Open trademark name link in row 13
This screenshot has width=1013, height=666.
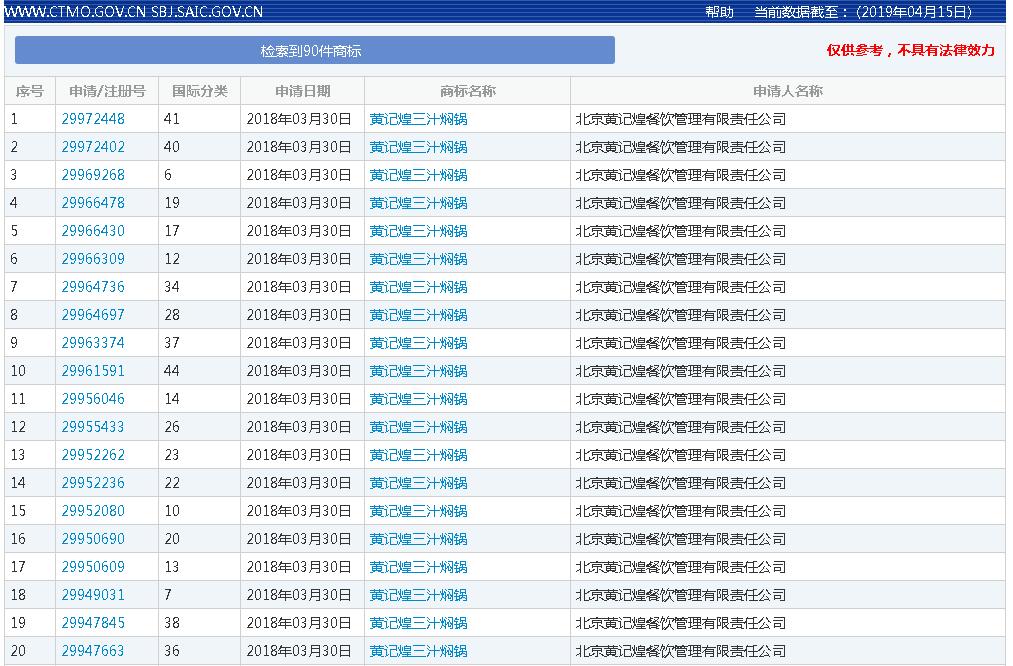(418, 455)
